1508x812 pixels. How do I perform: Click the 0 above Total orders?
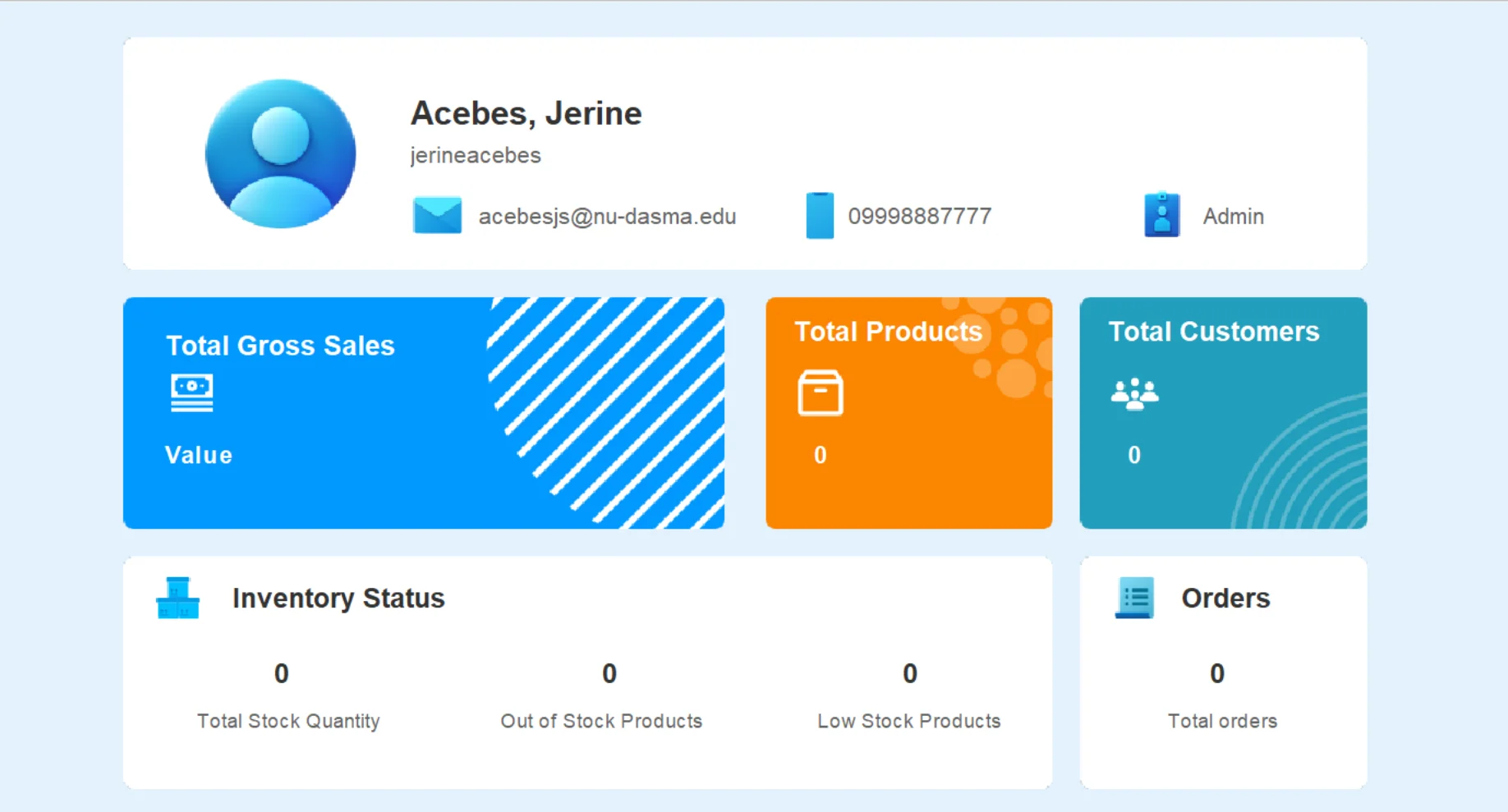(x=1217, y=673)
